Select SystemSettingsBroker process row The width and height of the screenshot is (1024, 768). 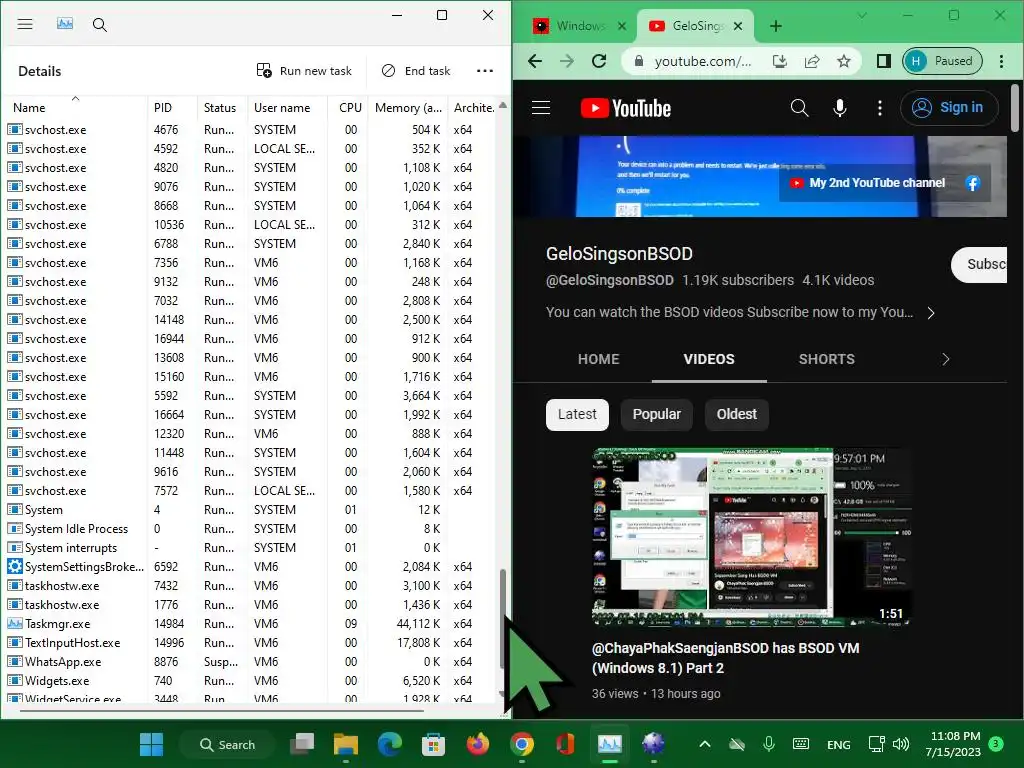251,567
